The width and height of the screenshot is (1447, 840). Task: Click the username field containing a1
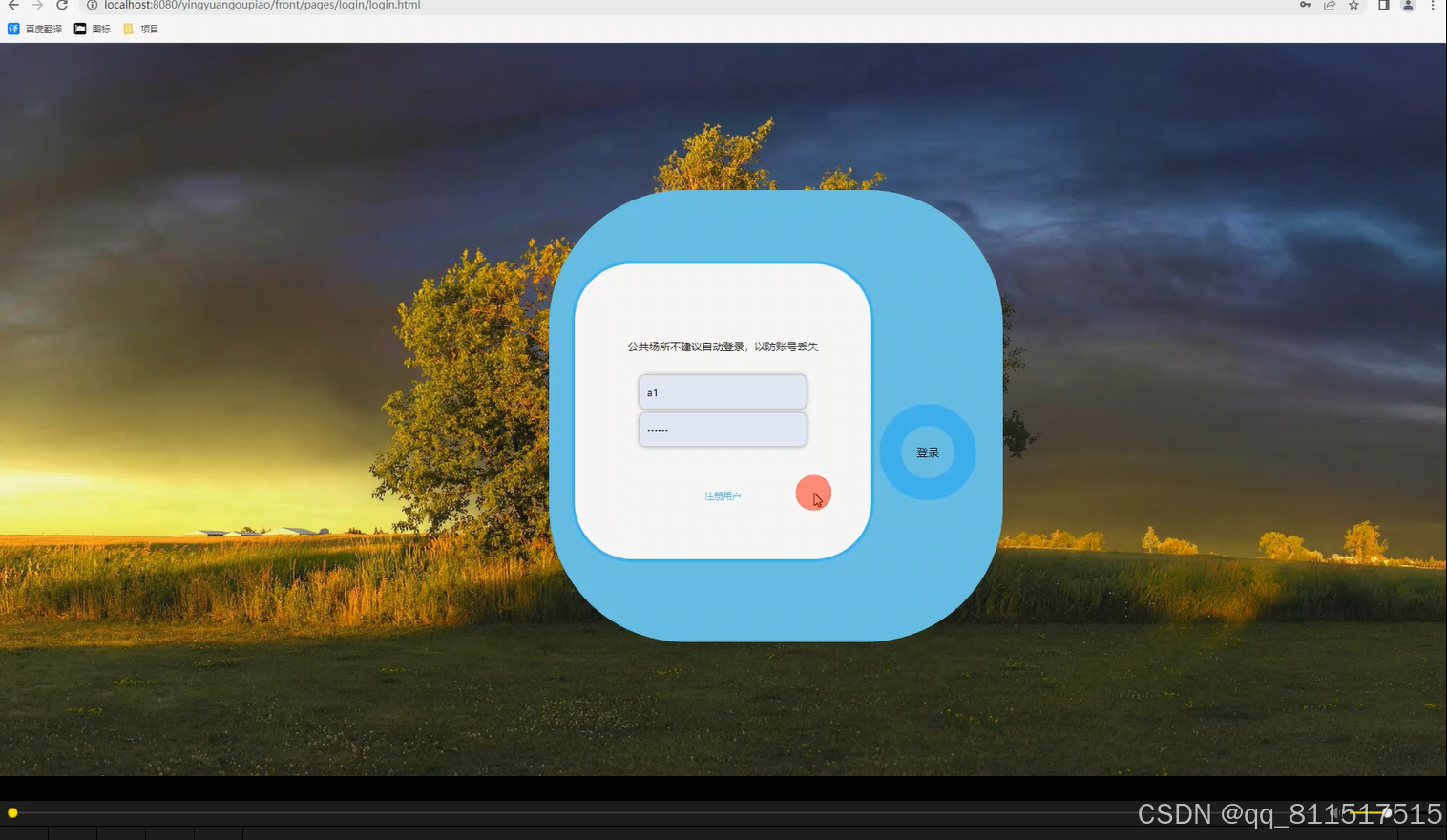point(723,392)
